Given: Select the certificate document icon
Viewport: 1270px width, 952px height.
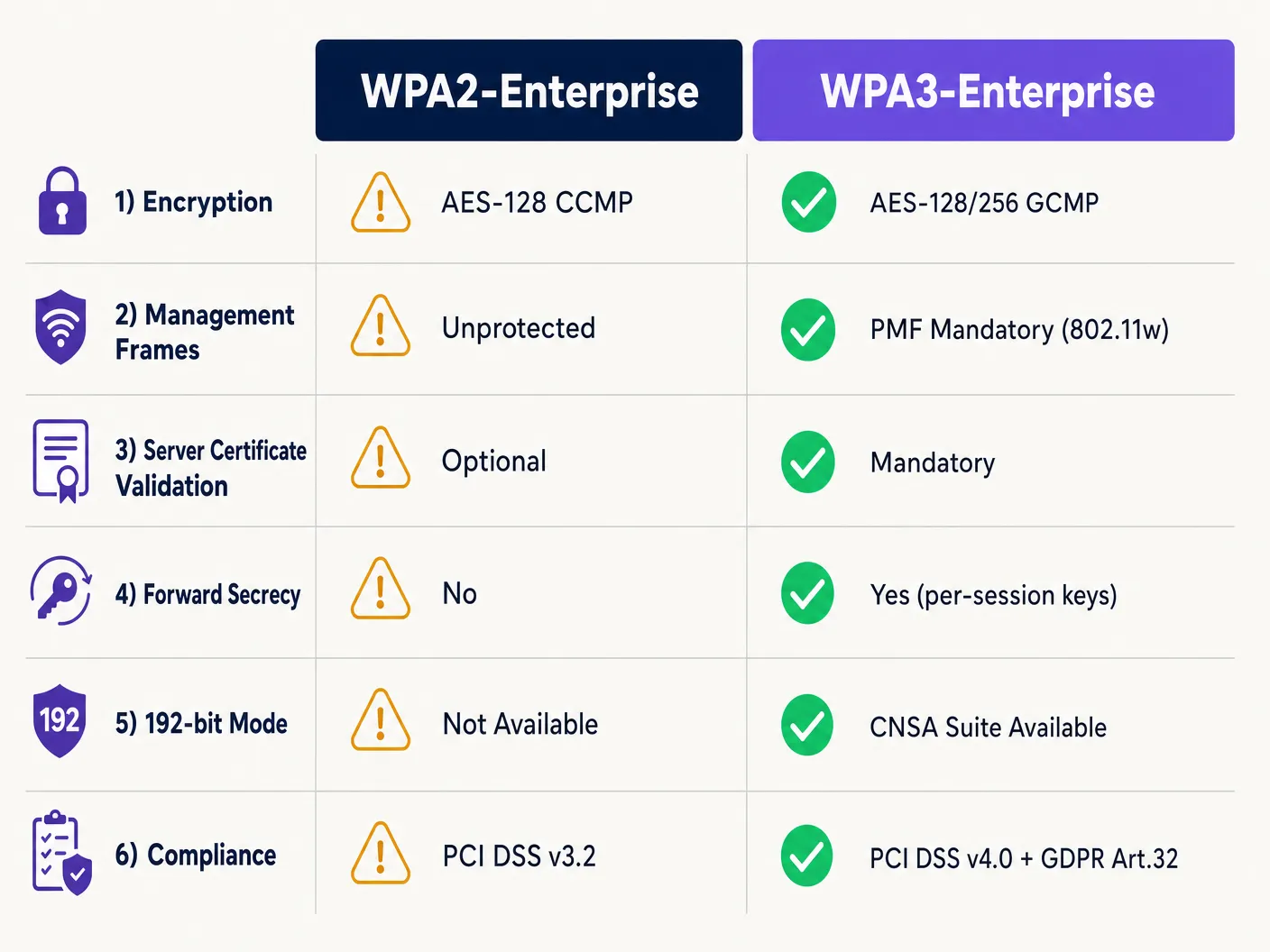Looking at the screenshot, I should coord(61,461).
